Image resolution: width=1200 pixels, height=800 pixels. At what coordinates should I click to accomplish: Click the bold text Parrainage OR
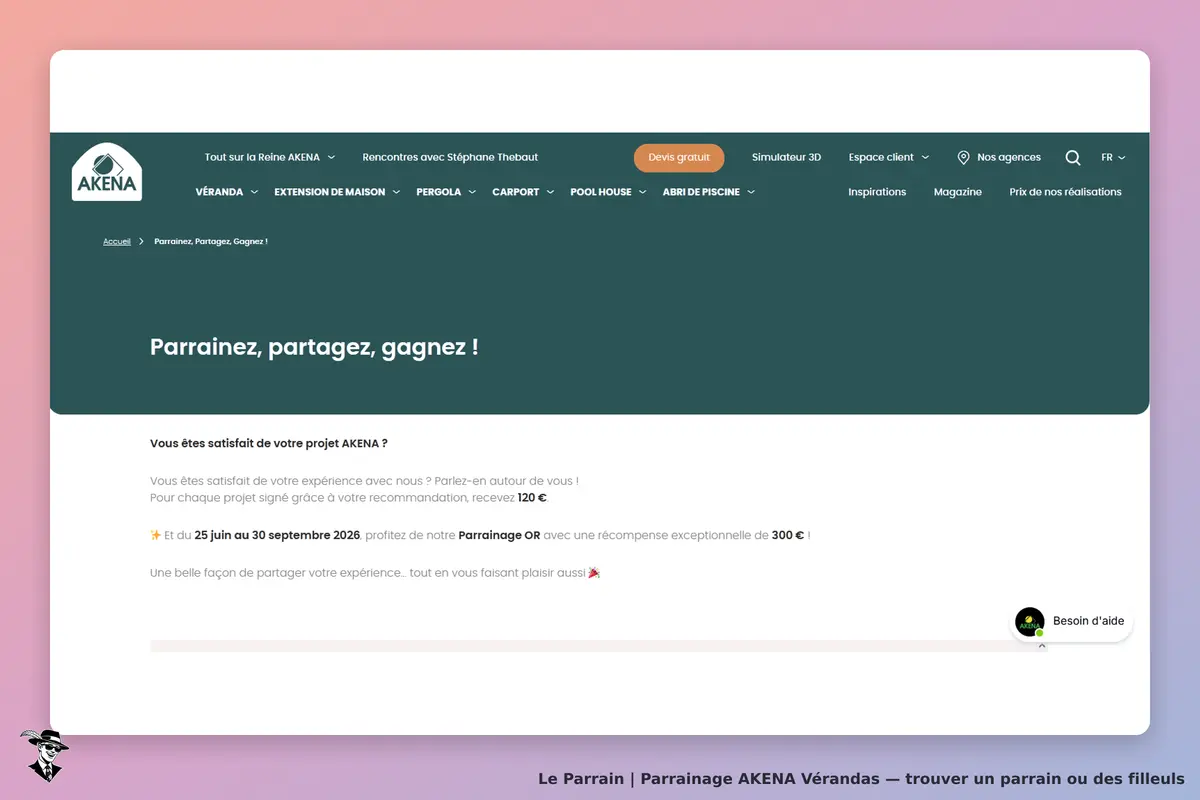(499, 536)
